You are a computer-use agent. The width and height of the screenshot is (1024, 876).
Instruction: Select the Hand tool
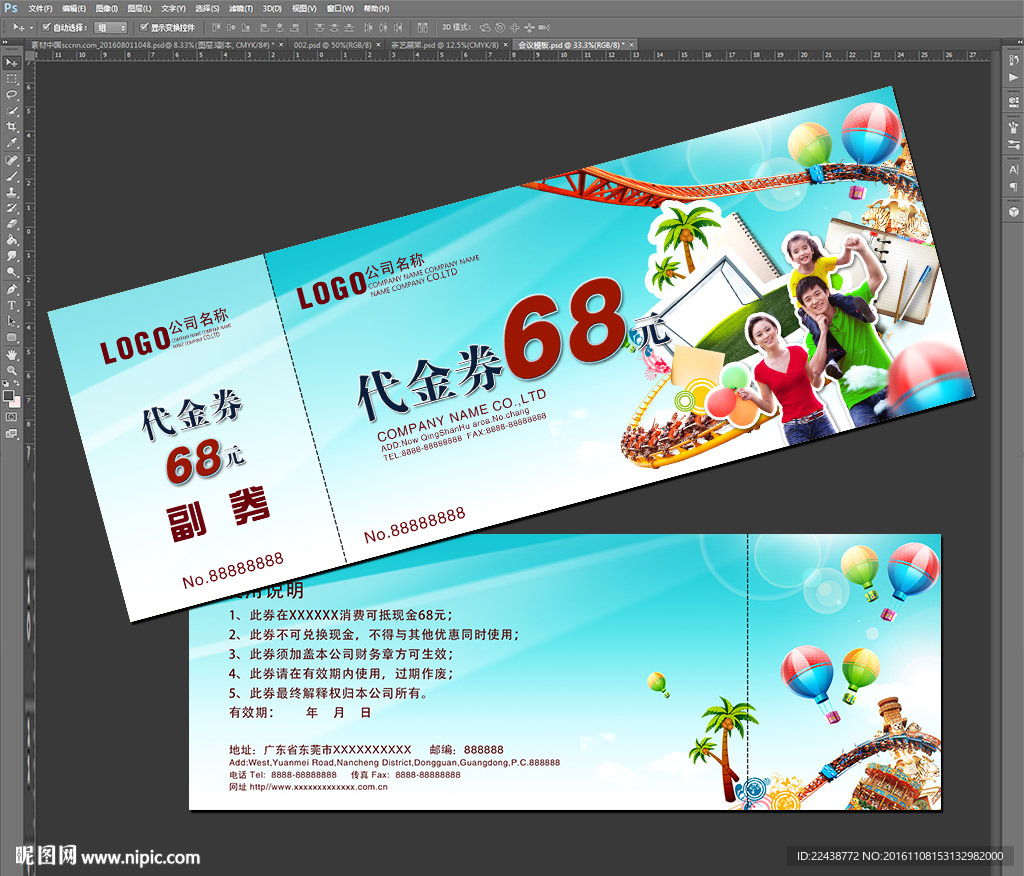pyautogui.click(x=12, y=355)
